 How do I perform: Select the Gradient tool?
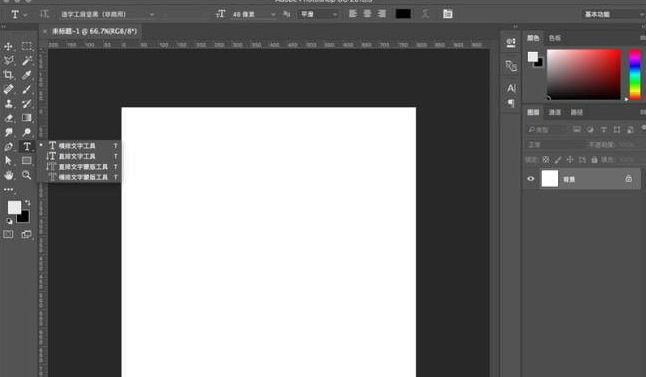[x=27, y=118]
